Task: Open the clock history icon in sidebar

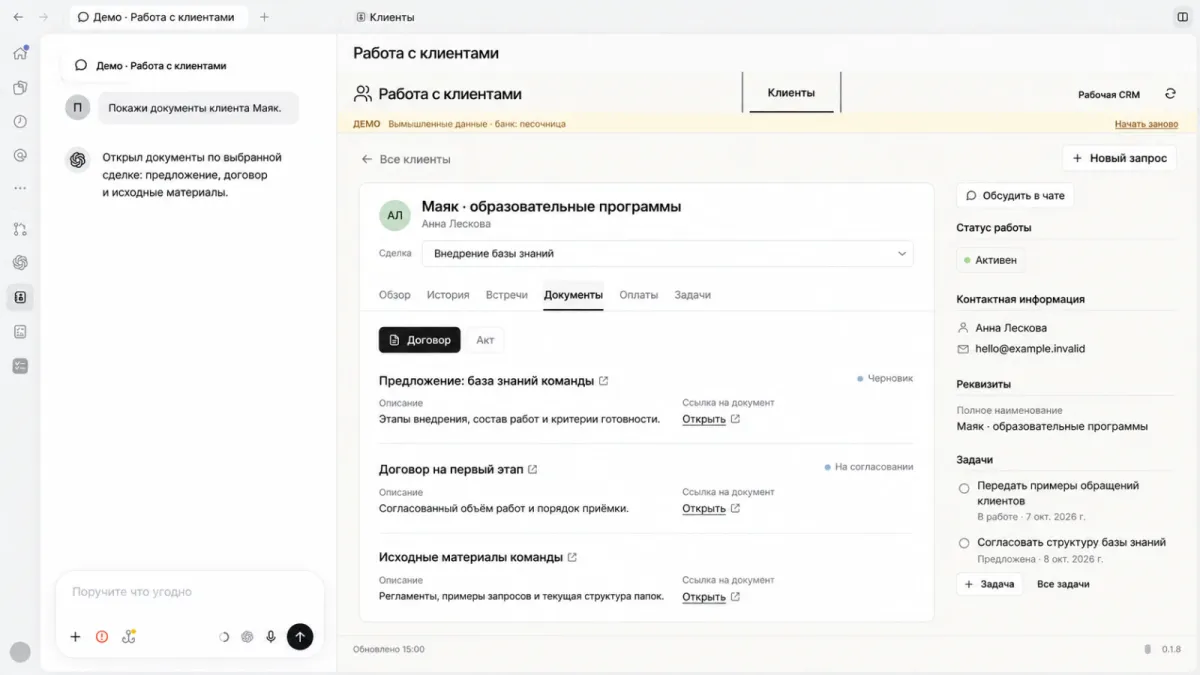Action: point(20,121)
